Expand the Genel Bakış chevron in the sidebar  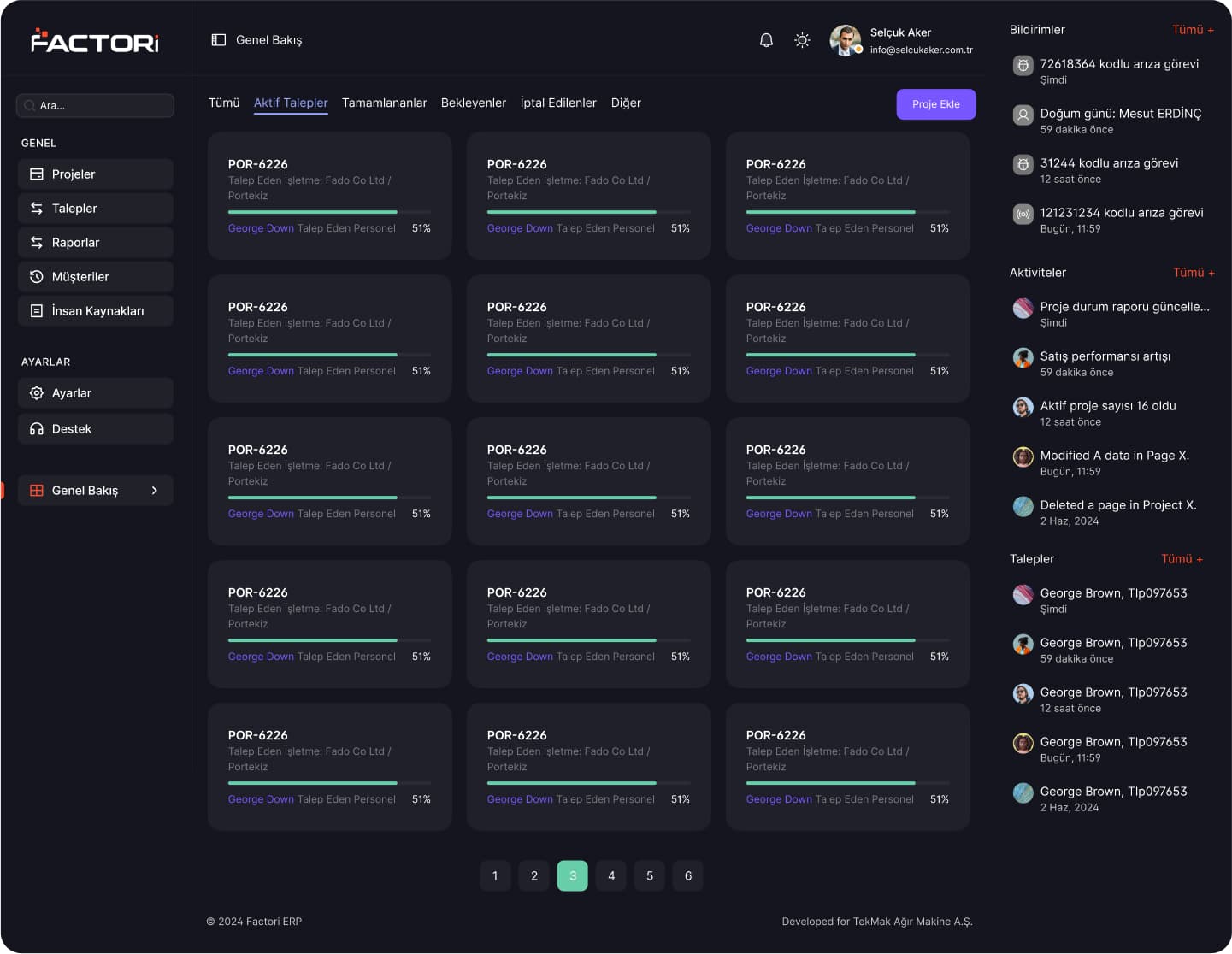(x=155, y=491)
